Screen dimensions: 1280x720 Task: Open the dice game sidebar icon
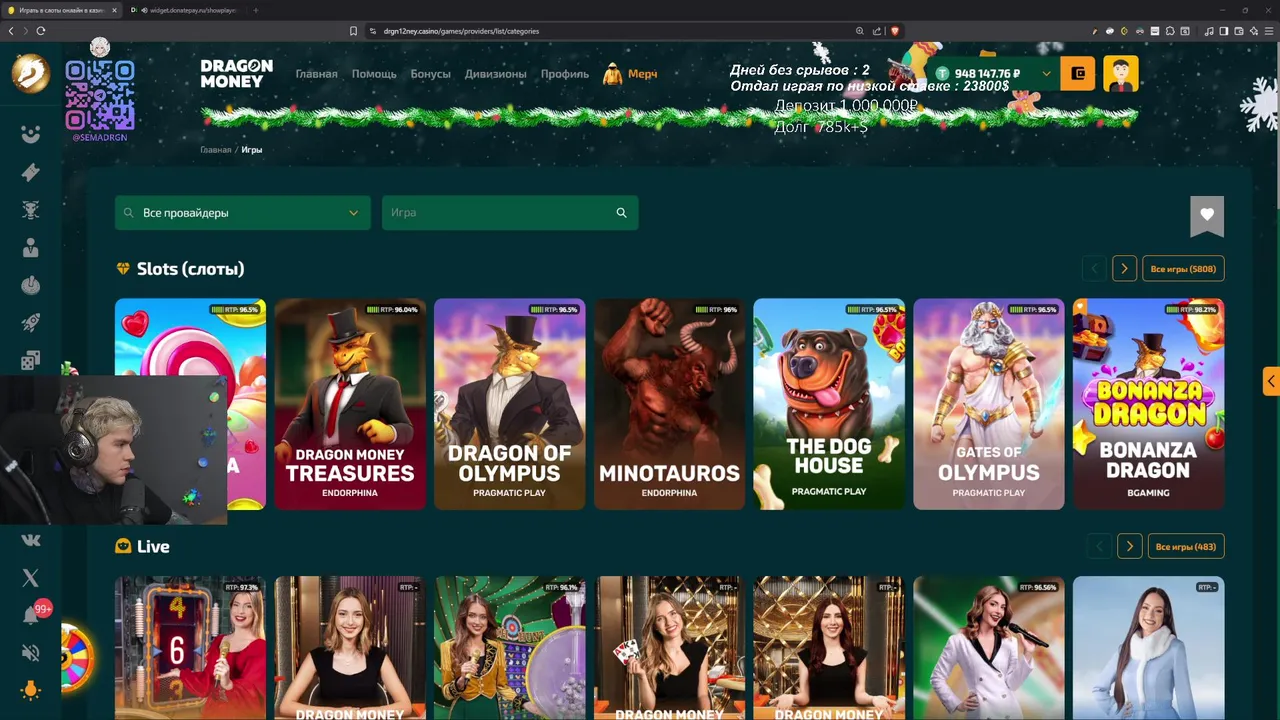(31, 361)
